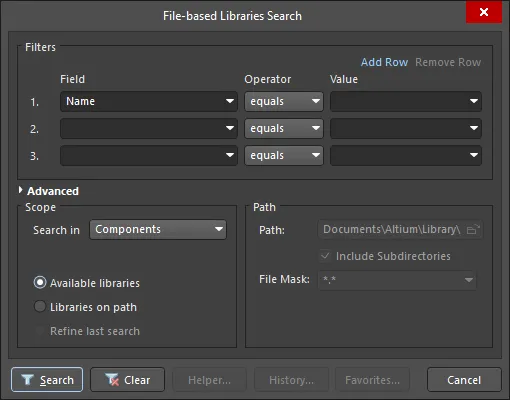Open the row 2 Value dropdown arrow
The height and width of the screenshot is (400, 510).
473,128
